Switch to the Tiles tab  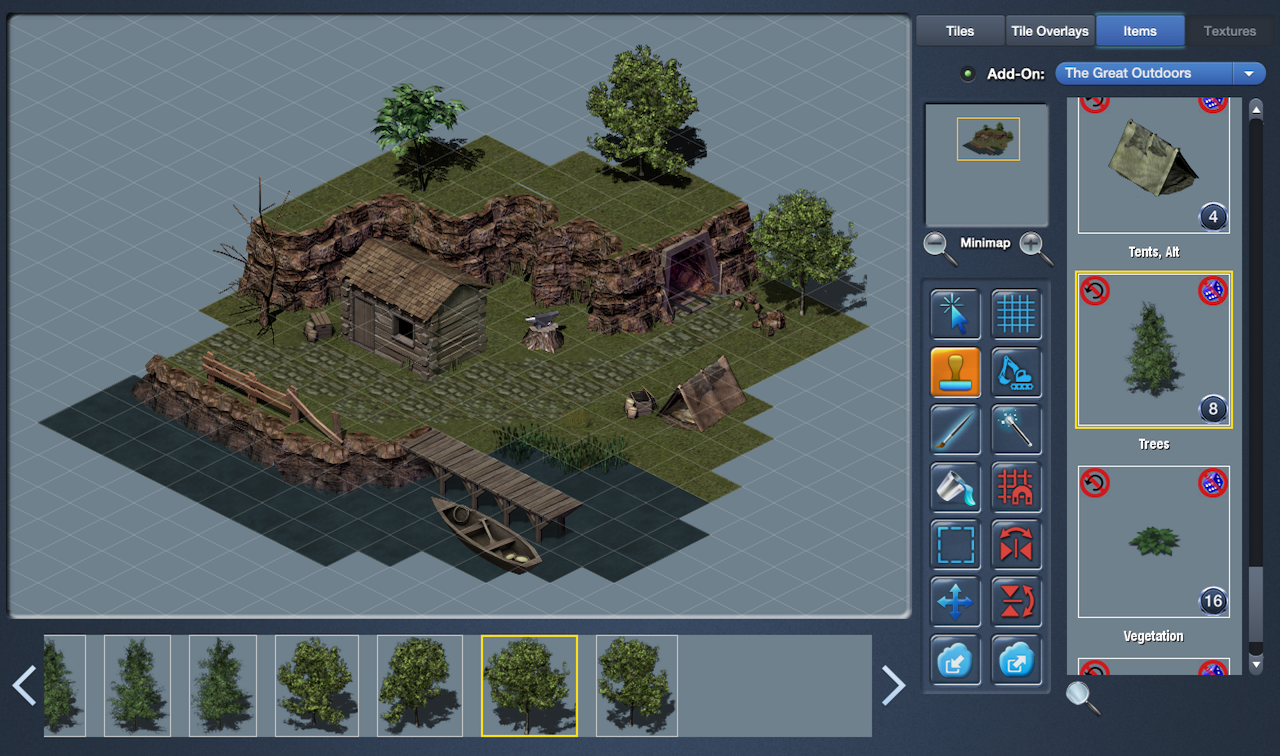pyautogui.click(x=960, y=31)
